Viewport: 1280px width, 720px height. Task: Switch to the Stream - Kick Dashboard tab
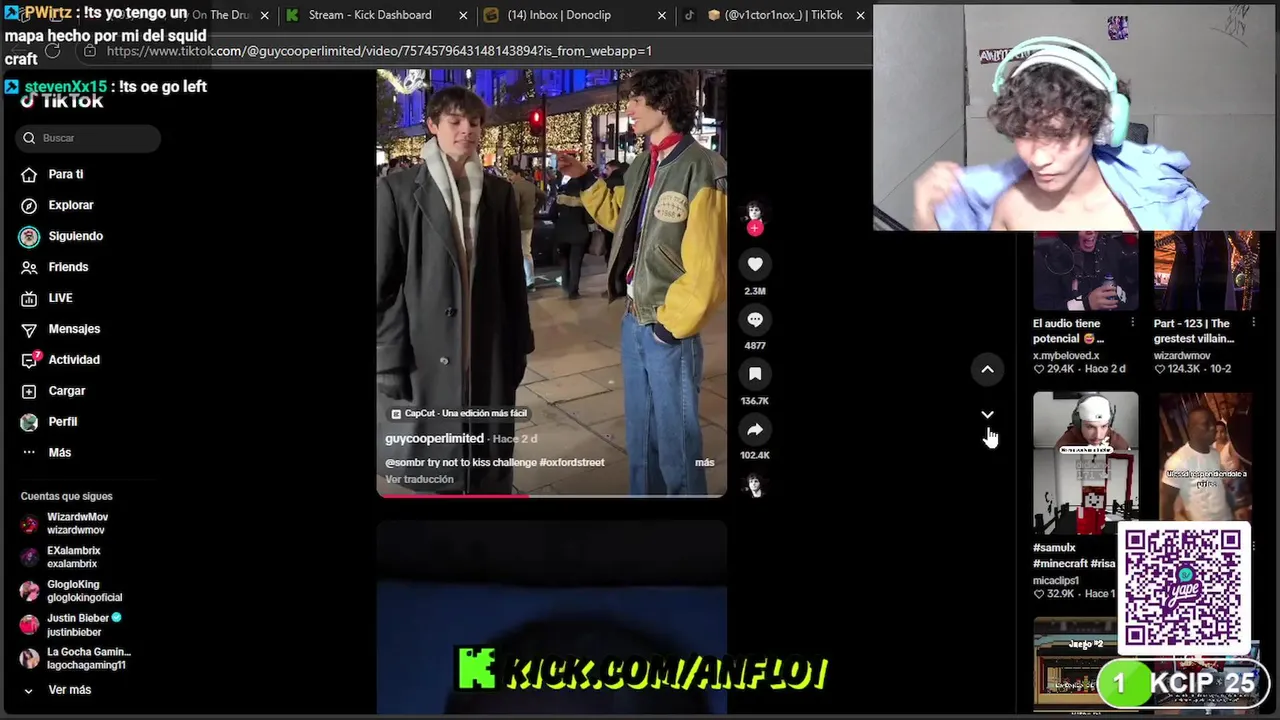coord(370,15)
